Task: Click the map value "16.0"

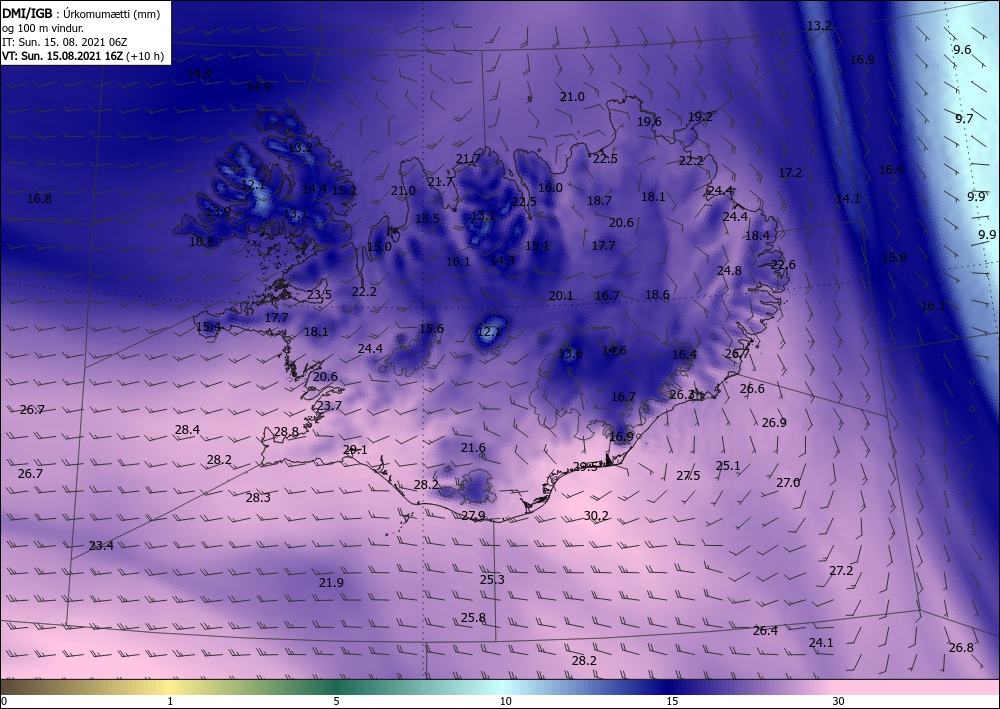Action: 550,188
